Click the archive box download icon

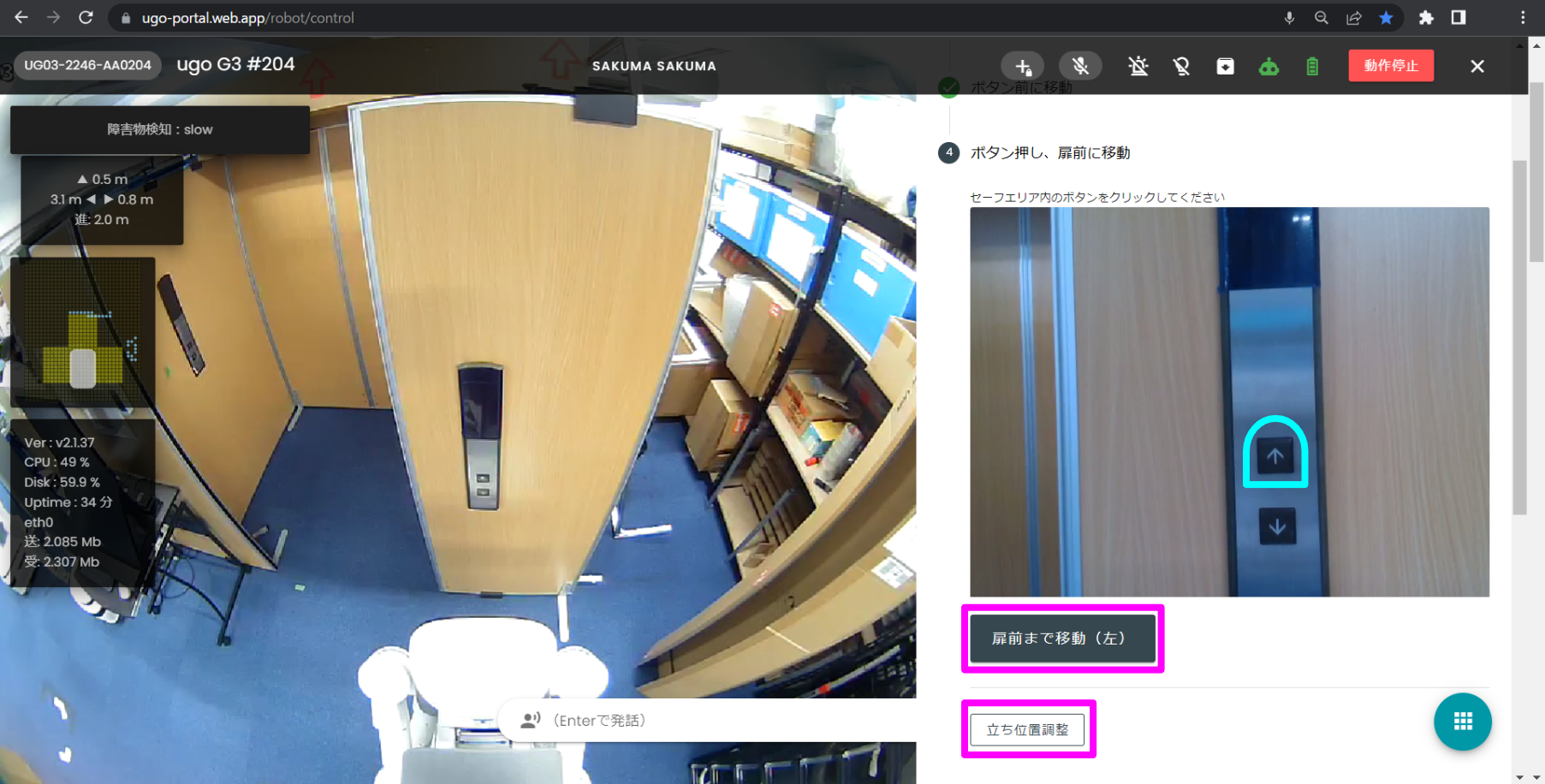(1225, 66)
